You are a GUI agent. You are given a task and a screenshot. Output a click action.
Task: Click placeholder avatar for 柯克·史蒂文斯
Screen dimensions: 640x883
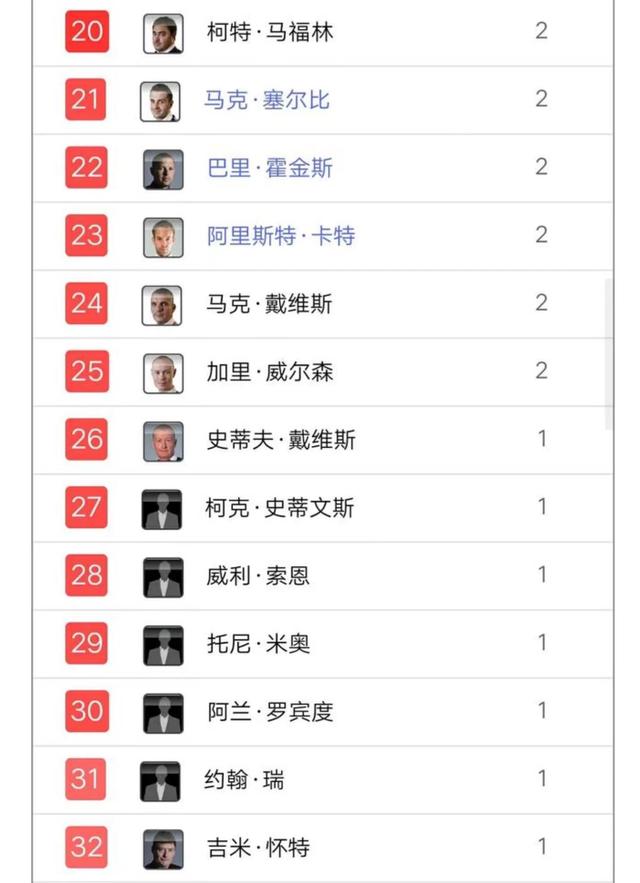[x=162, y=510]
